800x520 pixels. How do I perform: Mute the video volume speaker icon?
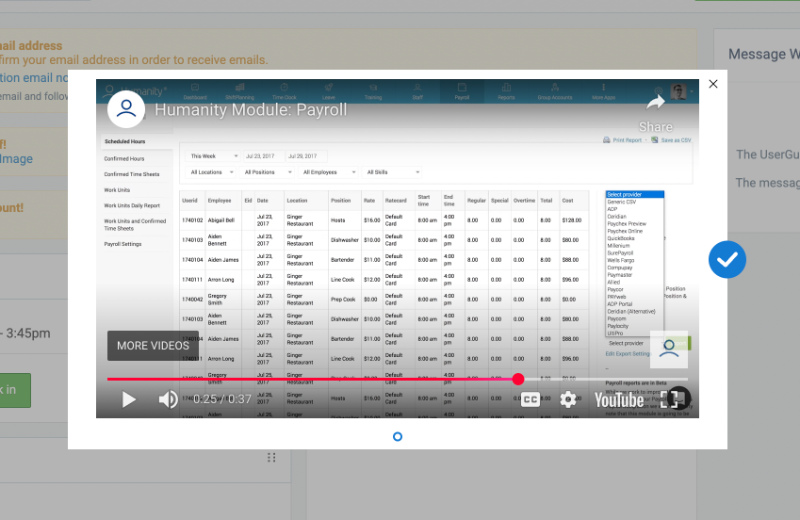pyautogui.click(x=167, y=399)
